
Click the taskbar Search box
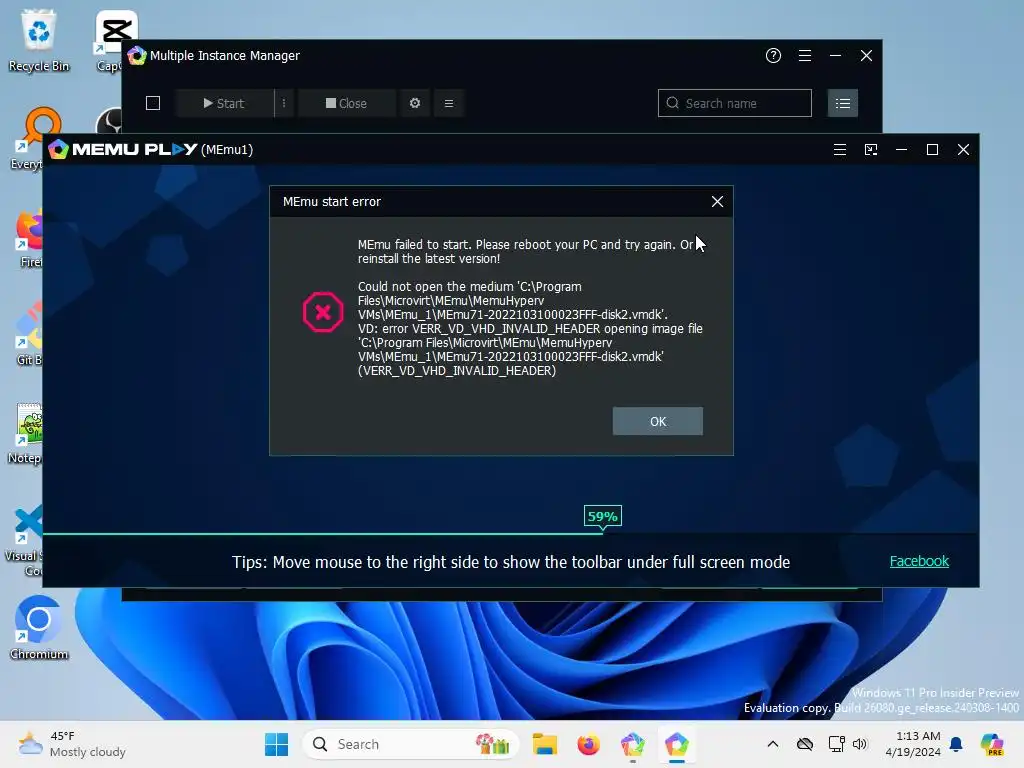(x=411, y=744)
